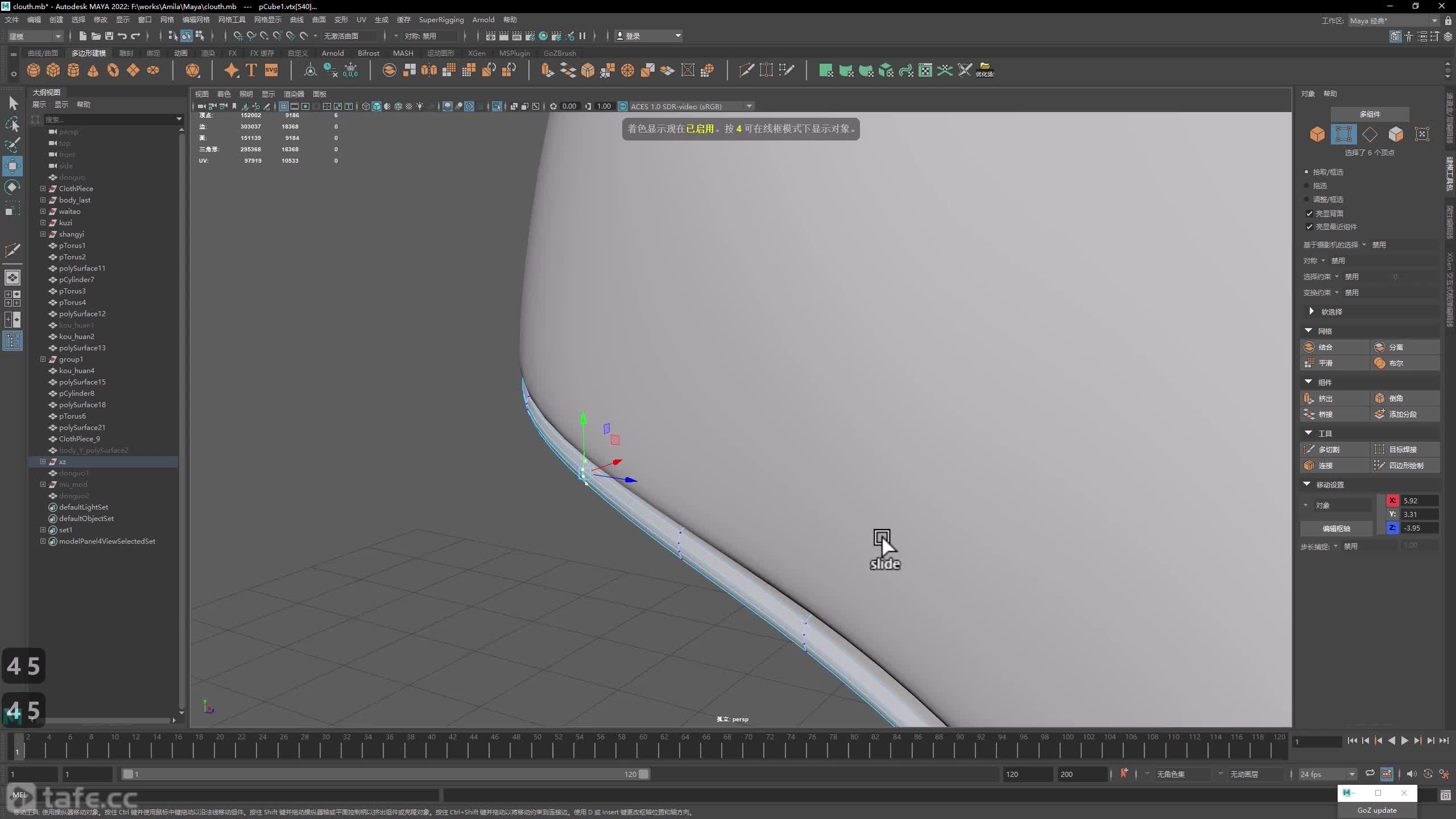This screenshot has height=819, width=1456.
Task: Click the playback range slider bar
Action: (x=386, y=774)
